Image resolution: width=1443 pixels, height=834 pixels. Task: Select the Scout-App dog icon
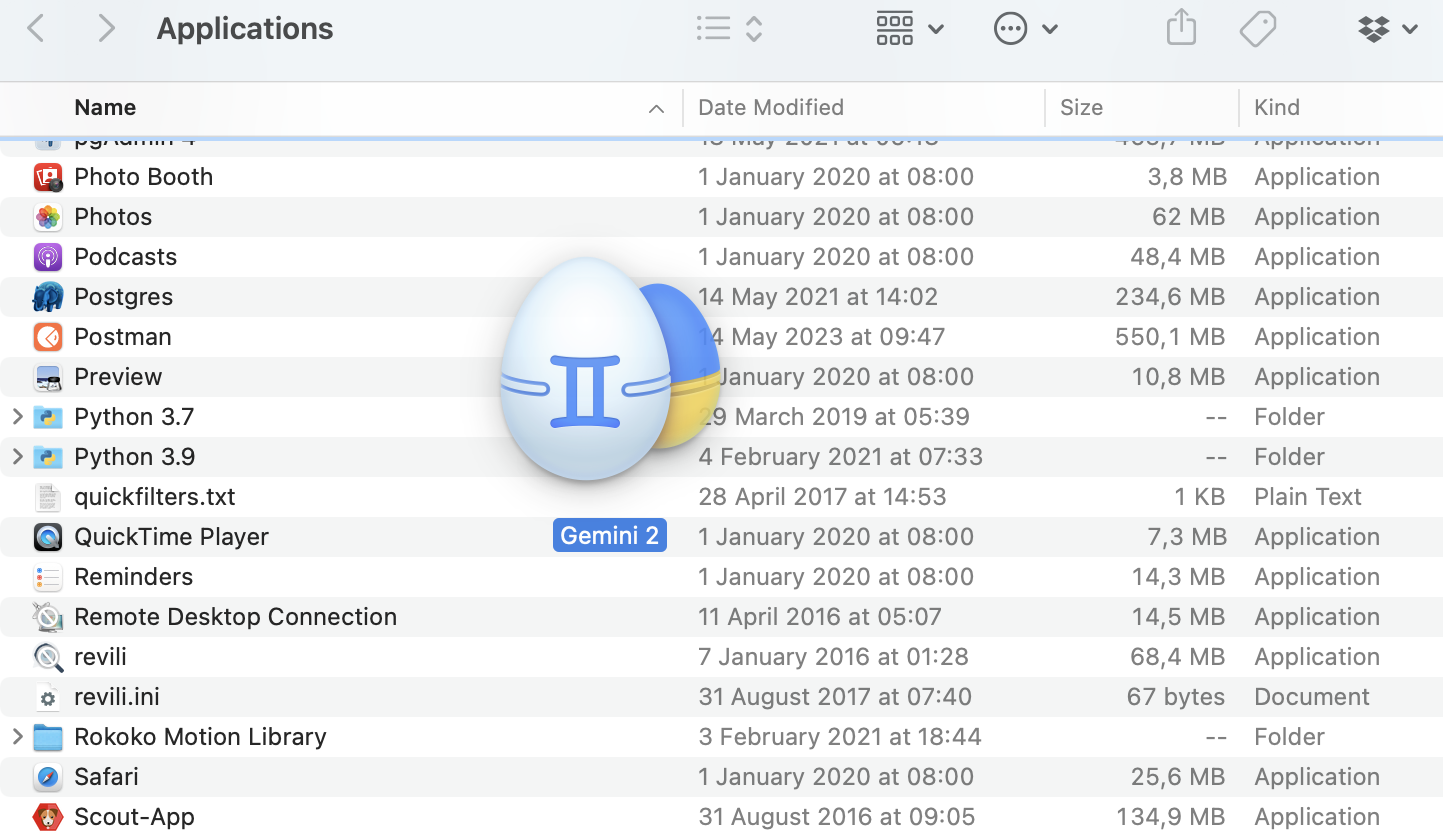tap(48, 817)
